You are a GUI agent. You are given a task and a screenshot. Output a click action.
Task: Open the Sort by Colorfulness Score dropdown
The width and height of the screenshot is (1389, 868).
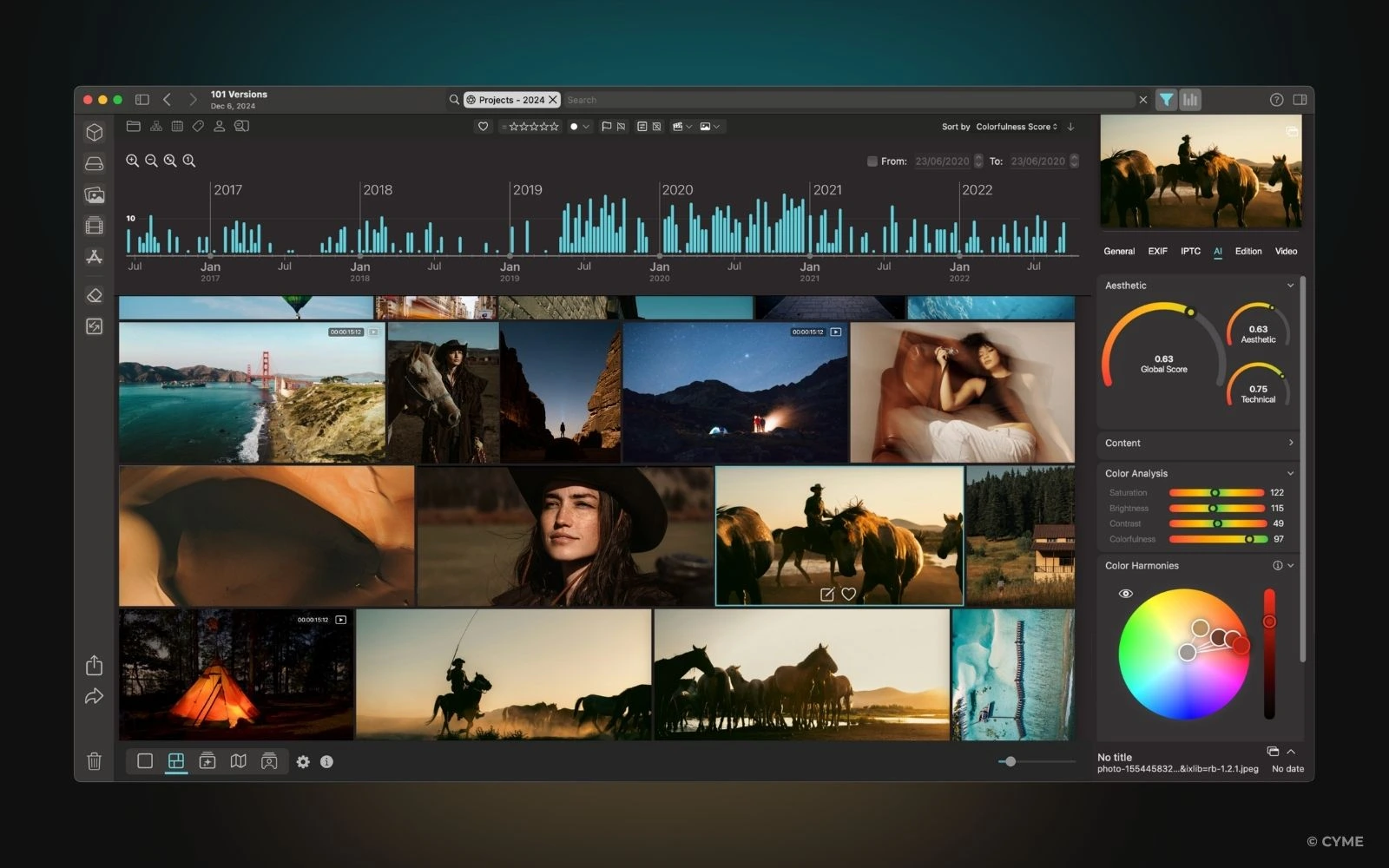(x=1016, y=127)
